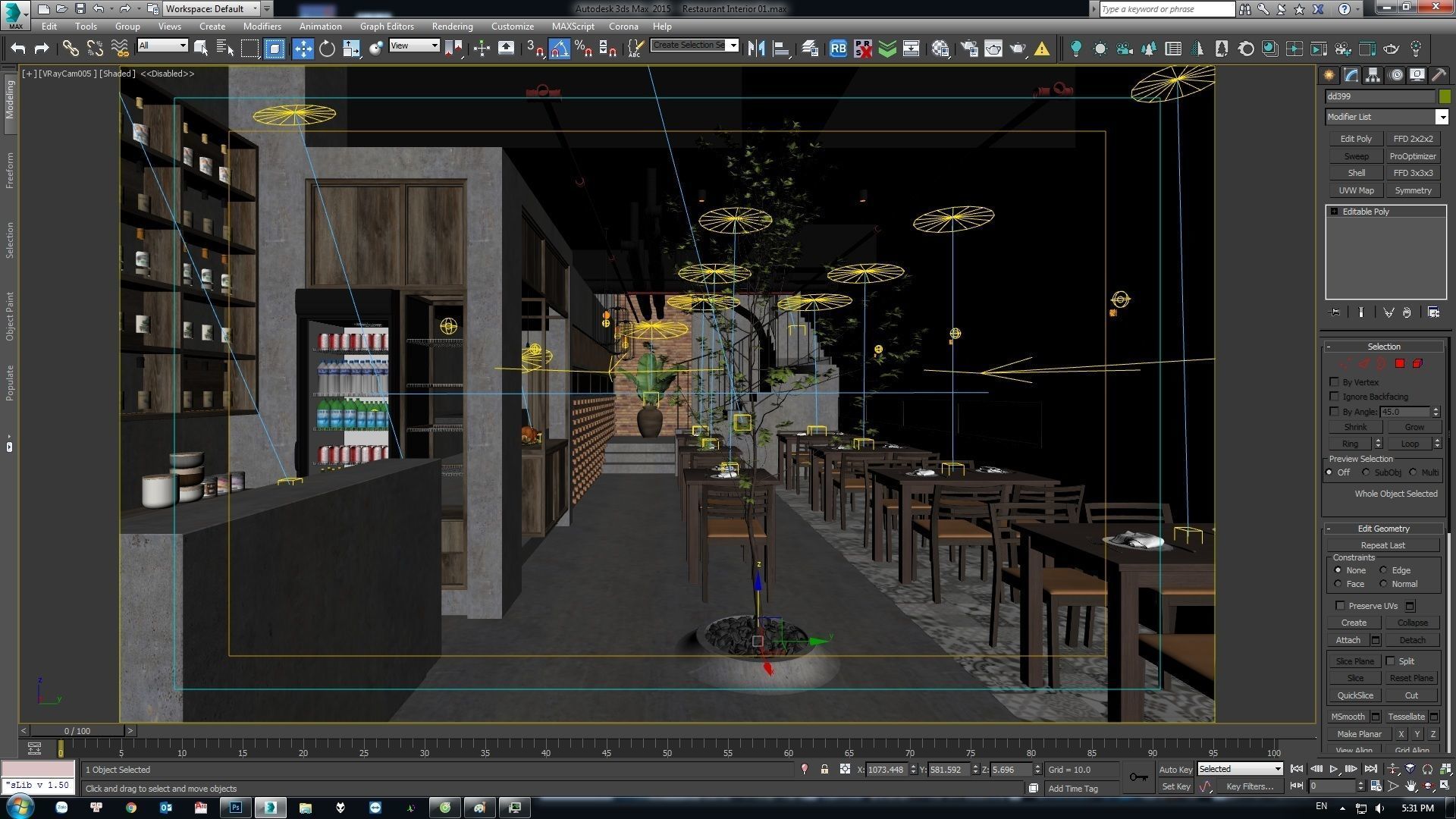Image resolution: width=1456 pixels, height=819 pixels.
Task: Click the UVW Map modifier button
Action: [1356, 190]
